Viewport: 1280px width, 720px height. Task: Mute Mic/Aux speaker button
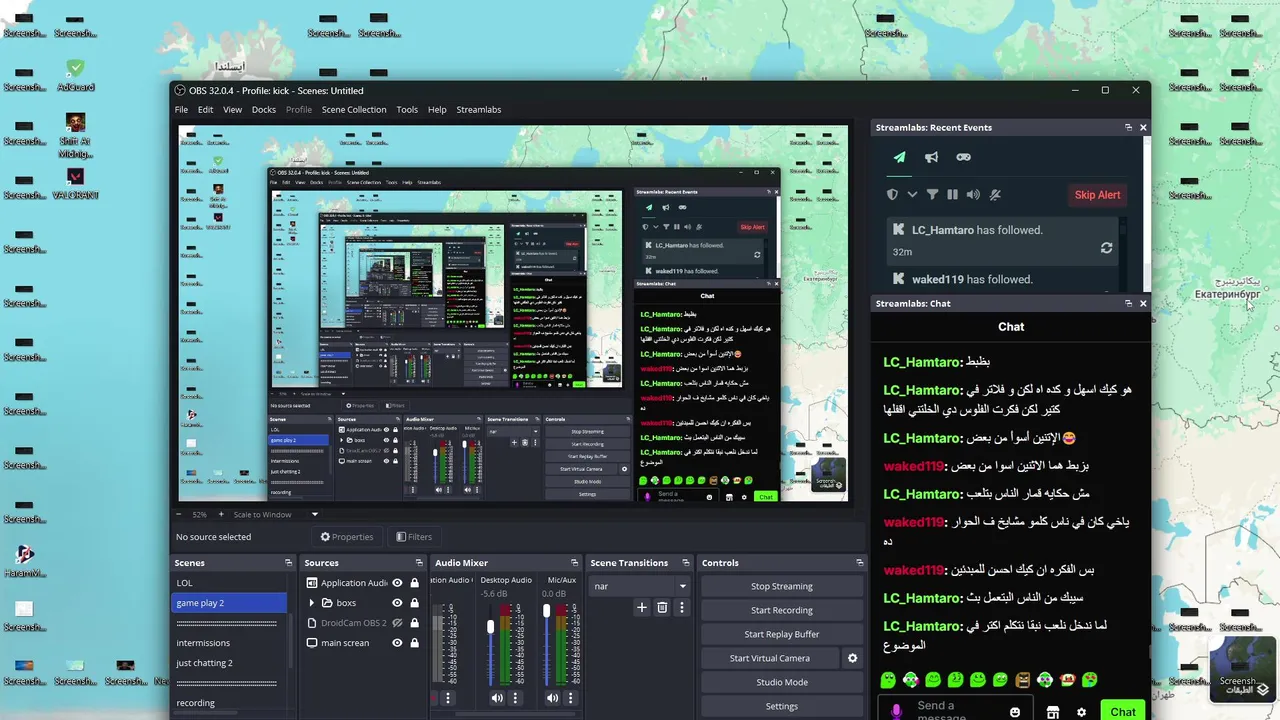553,698
